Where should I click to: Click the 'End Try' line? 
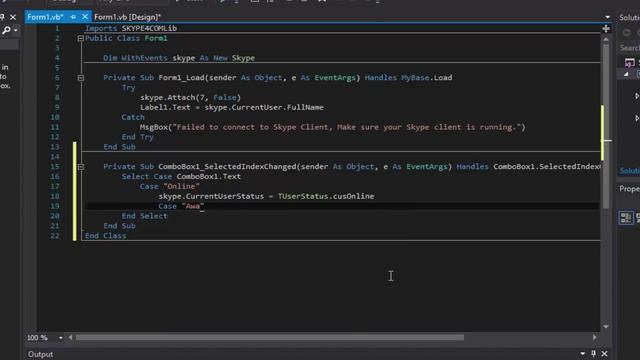tap(138, 137)
